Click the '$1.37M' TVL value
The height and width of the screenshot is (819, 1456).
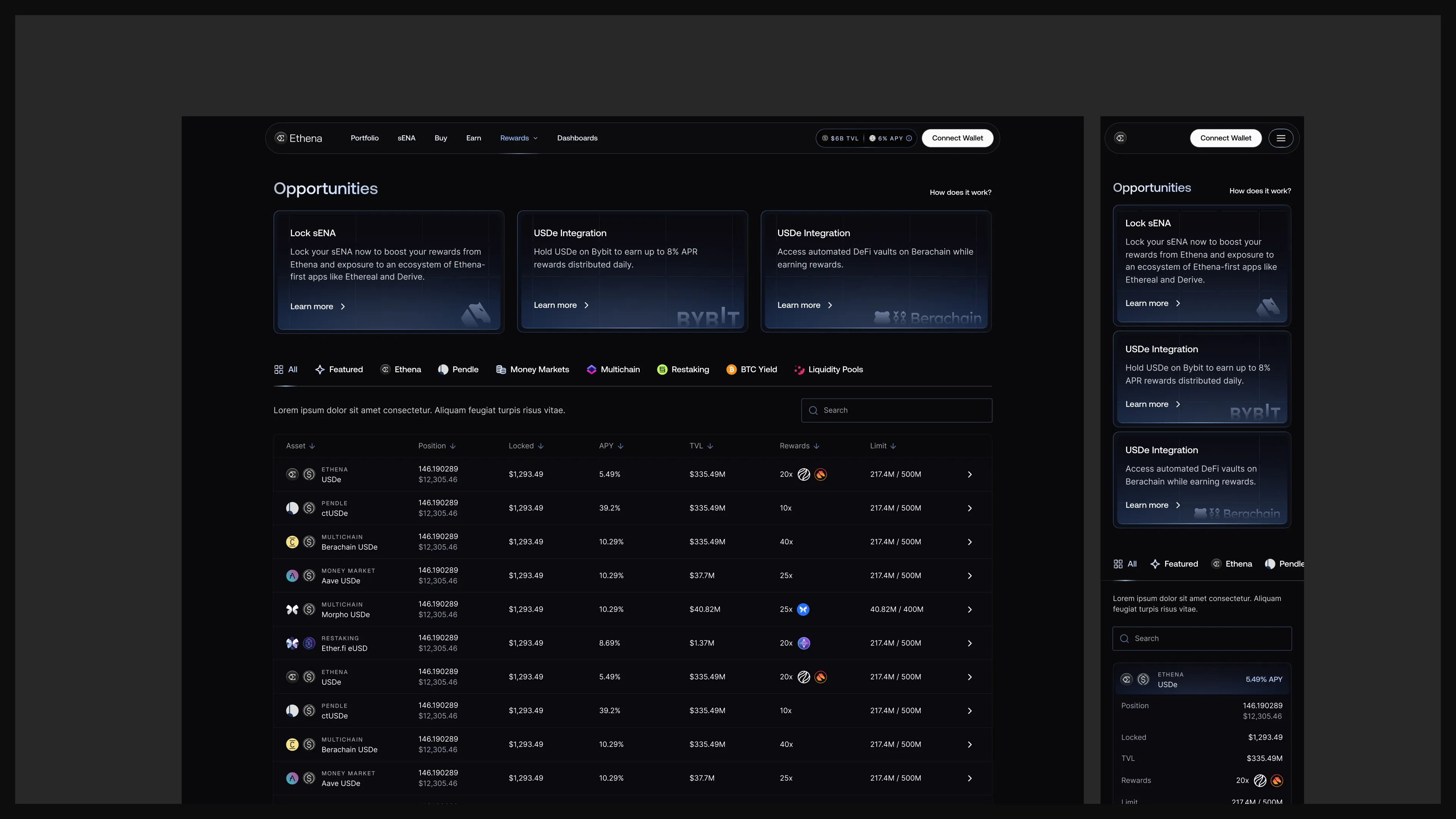click(x=701, y=643)
